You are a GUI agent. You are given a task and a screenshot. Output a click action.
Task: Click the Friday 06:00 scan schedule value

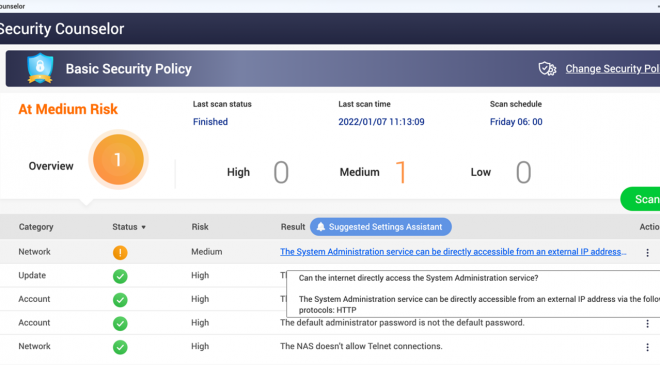pyautogui.click(x=516, y=122)
